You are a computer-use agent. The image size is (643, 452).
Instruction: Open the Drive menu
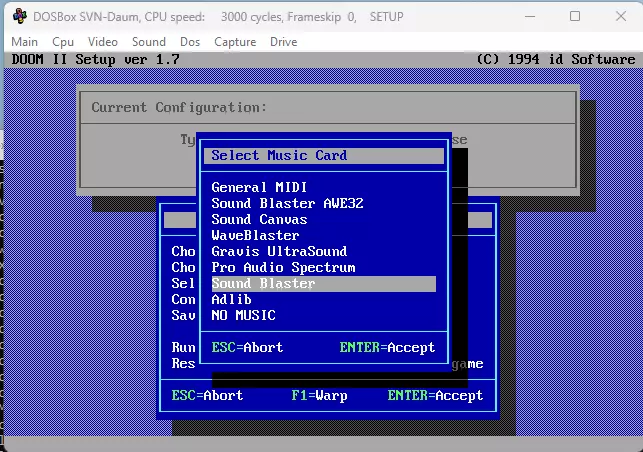pos(283,42)
